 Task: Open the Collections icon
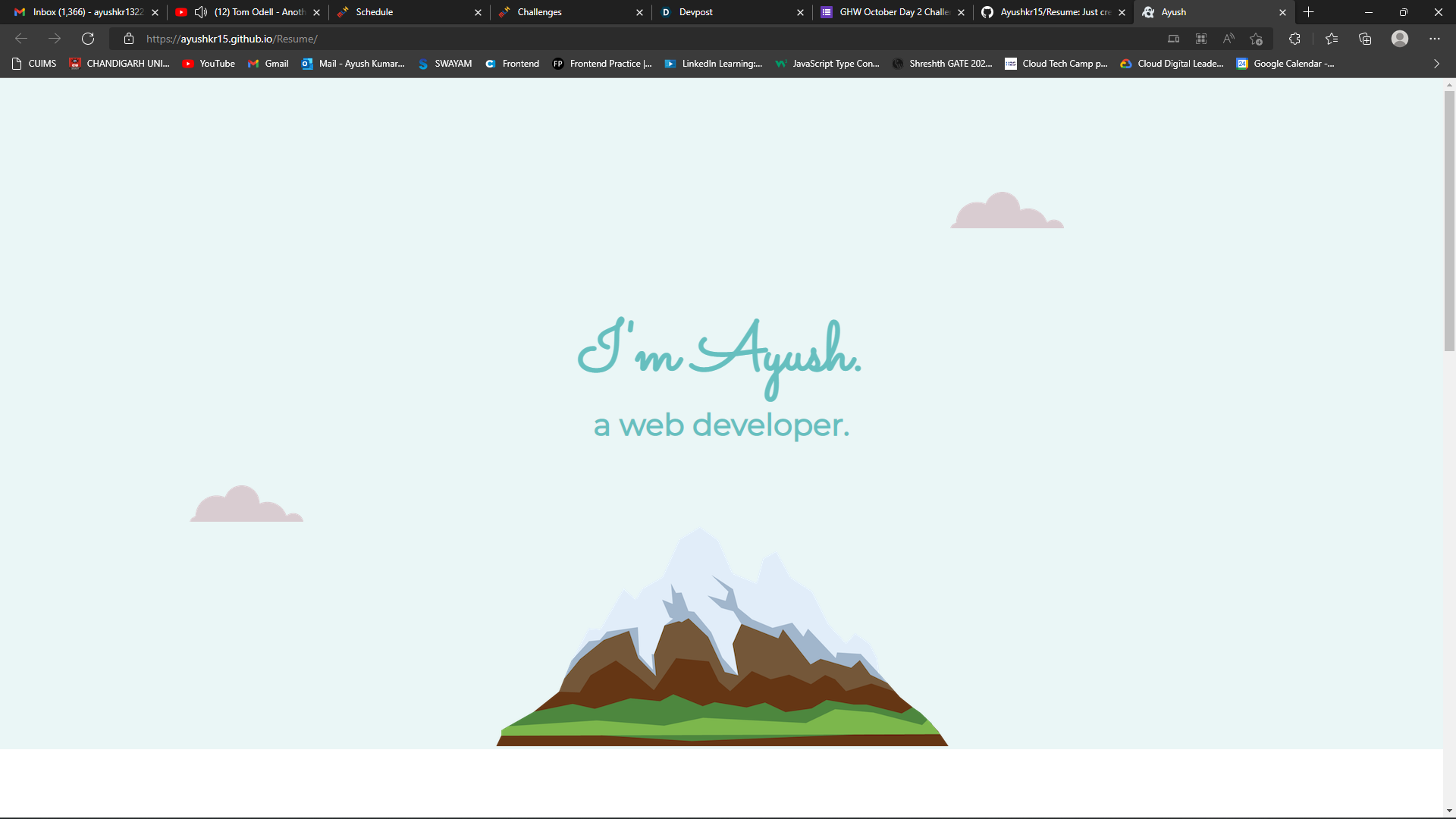[1365, 39]
